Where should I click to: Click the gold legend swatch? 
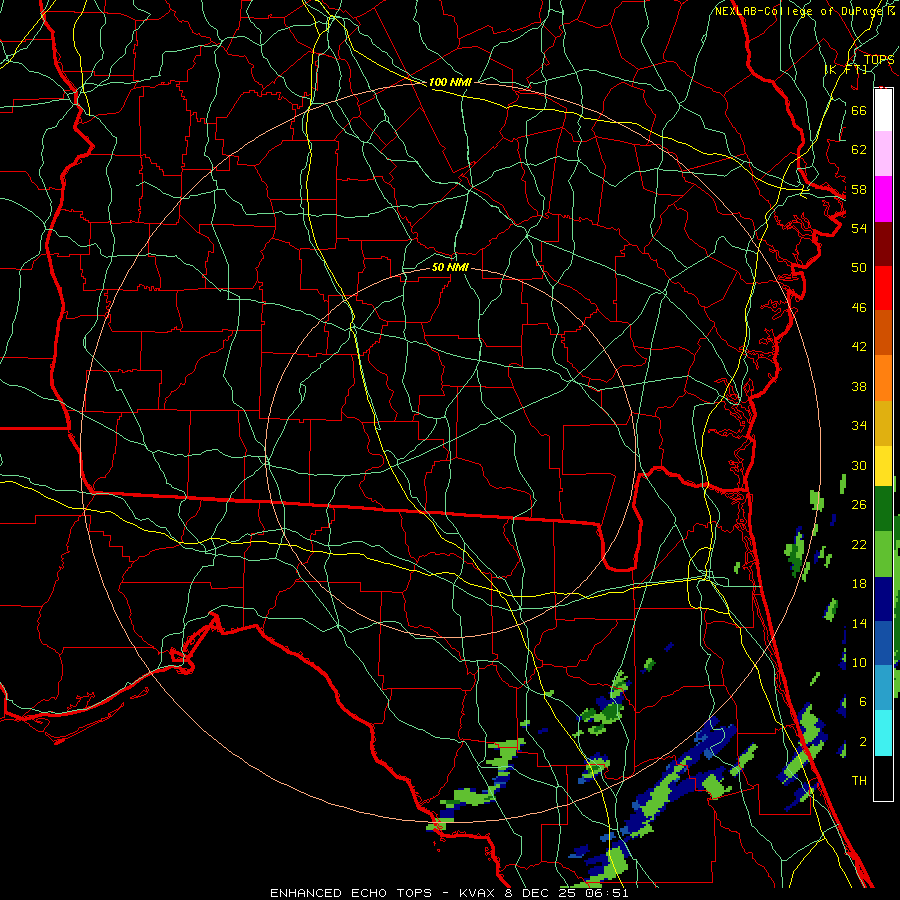[883, 423]
